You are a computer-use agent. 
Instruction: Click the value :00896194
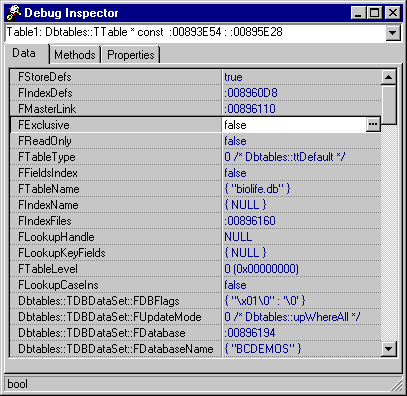point(250,333)
